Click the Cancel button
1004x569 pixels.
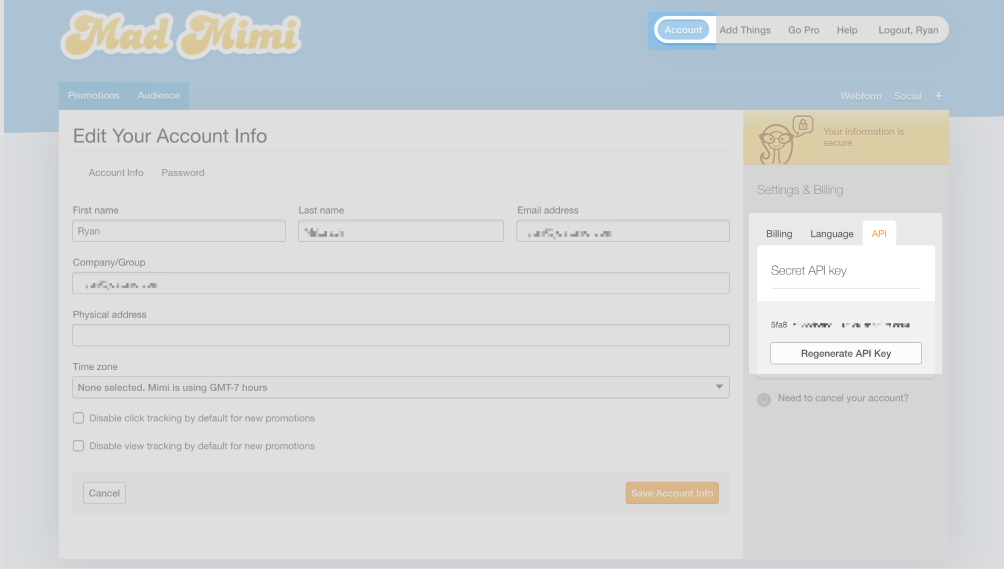pyautogui.click(x=104, y=493)
